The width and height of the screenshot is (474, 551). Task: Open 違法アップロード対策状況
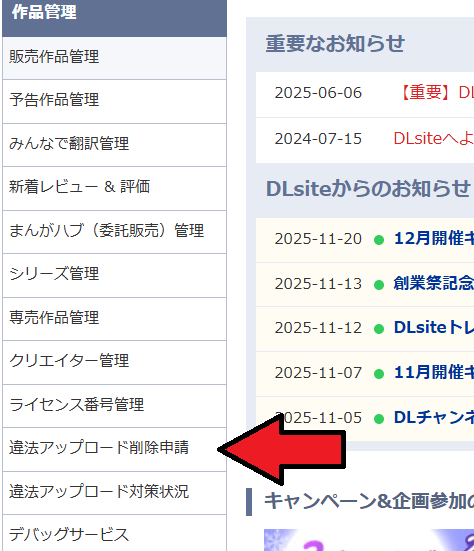point(114,493)
